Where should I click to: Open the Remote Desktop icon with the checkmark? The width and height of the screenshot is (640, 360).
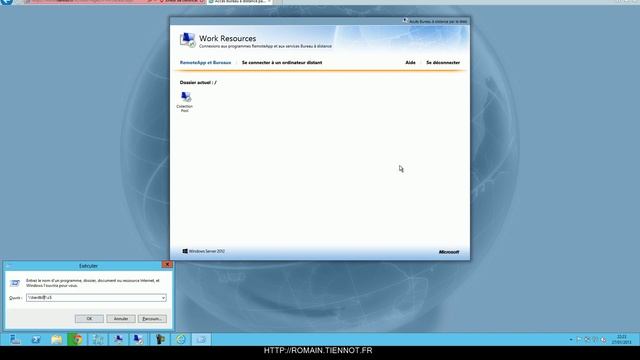139,339
